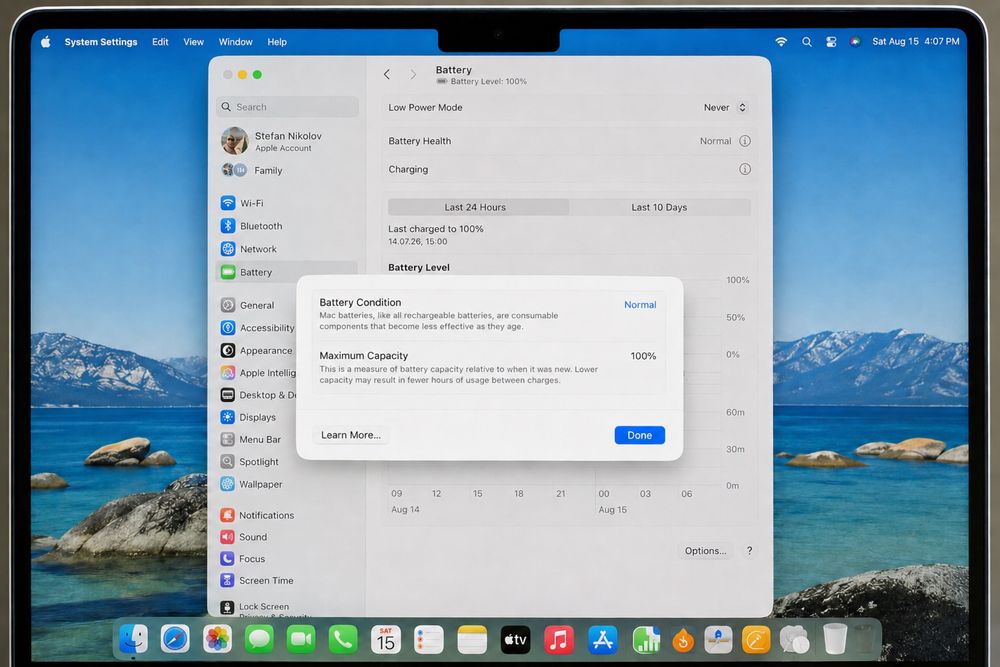Open Reminders from the Dock
The height and width of the screenshot is (667, 1000).
[429, 638]
